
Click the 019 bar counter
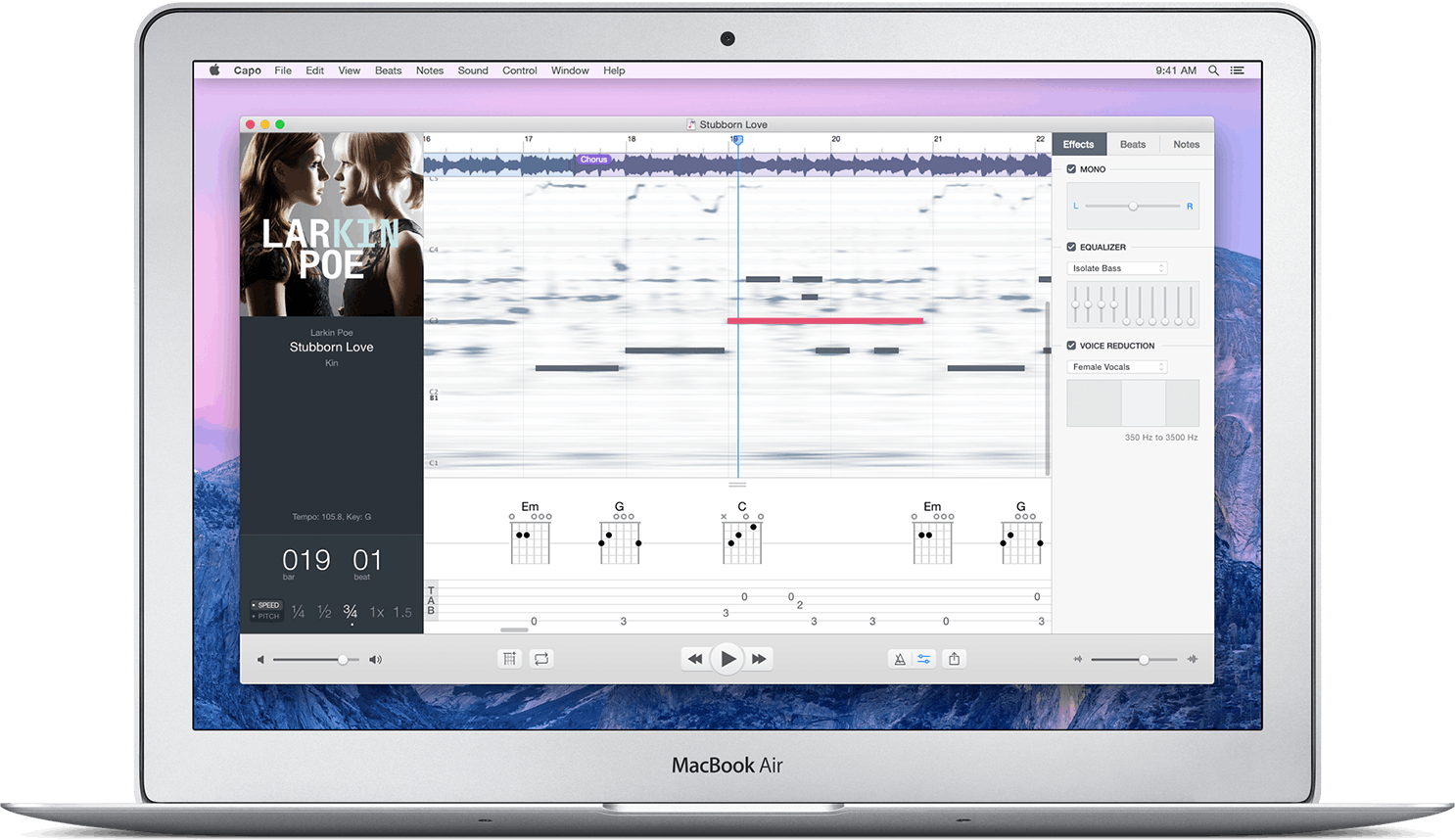click(306, 560)
